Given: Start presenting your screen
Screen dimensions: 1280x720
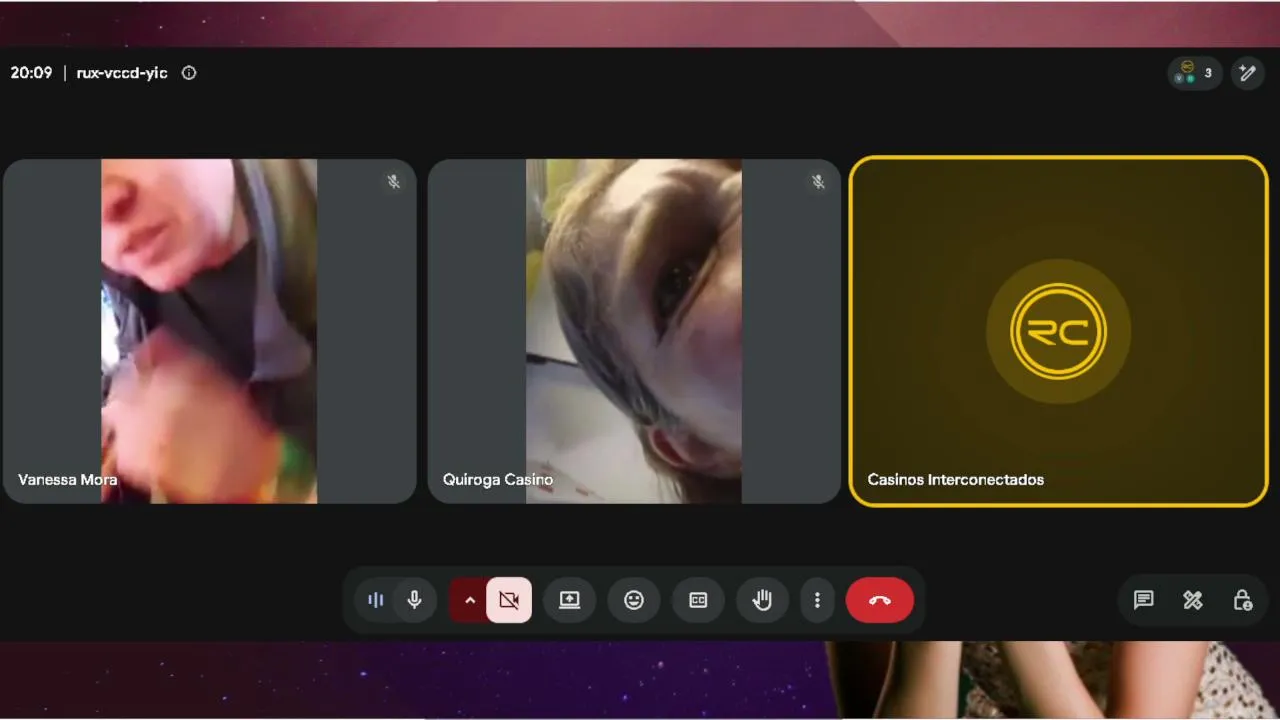Looking at the screenshot, I should pyautogui.click(x=569, y=600).
